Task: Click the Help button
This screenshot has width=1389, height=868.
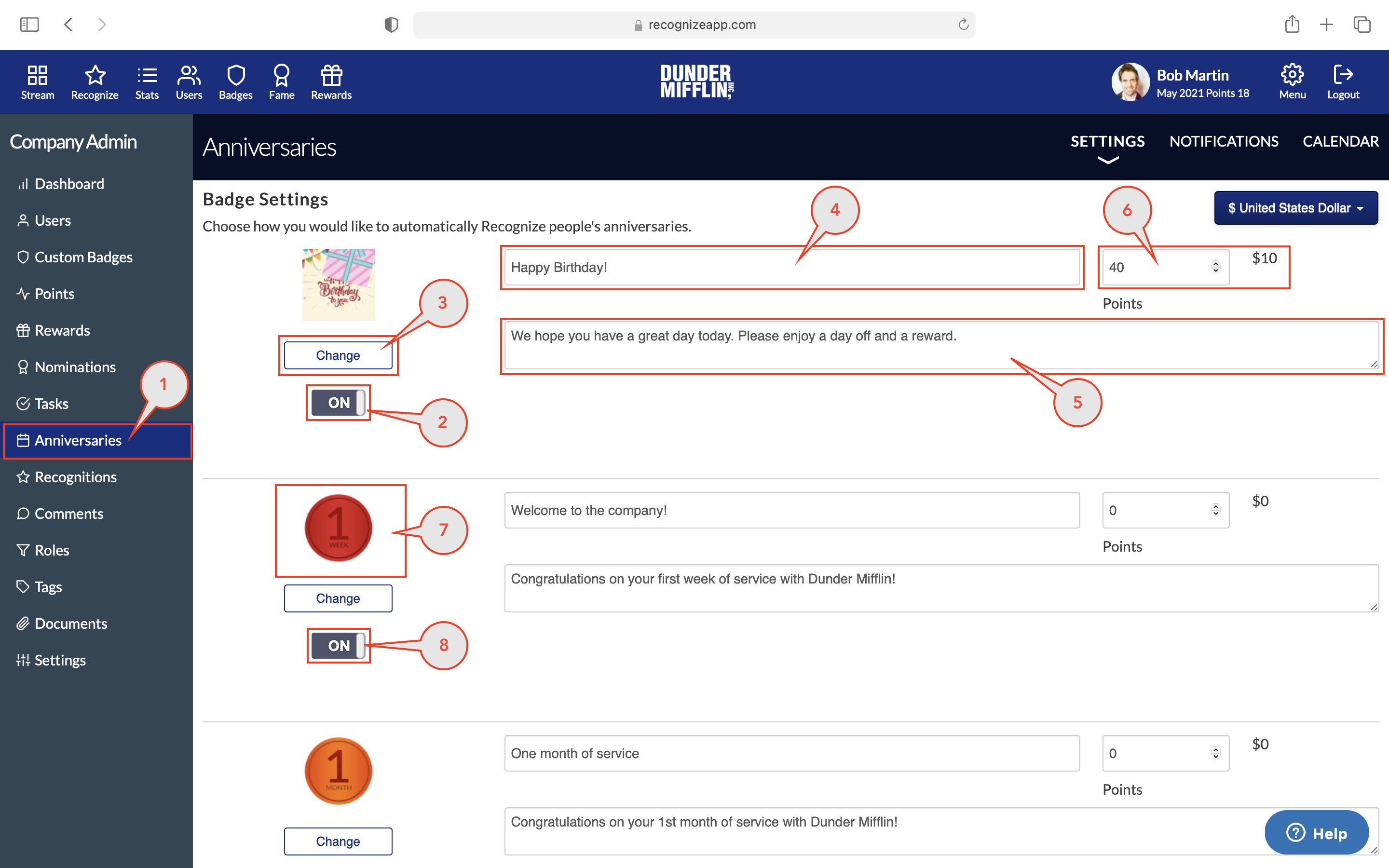Action: (x=1316, y=833)
